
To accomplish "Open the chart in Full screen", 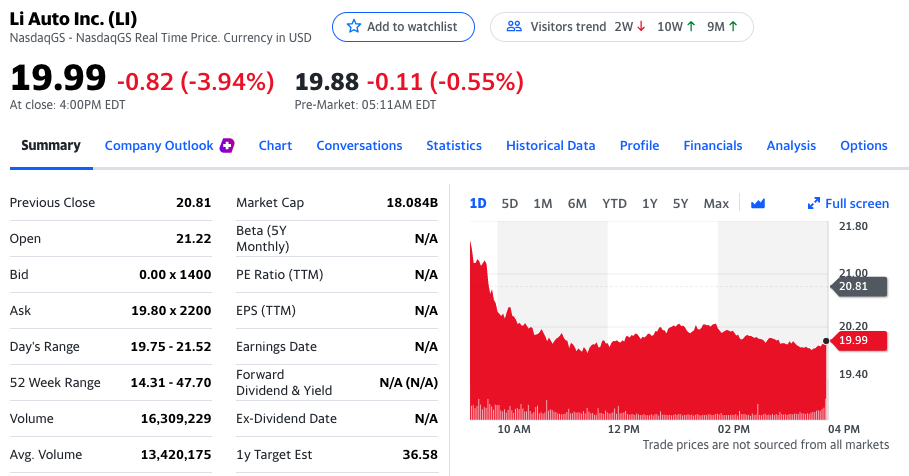I will [856, 204].
